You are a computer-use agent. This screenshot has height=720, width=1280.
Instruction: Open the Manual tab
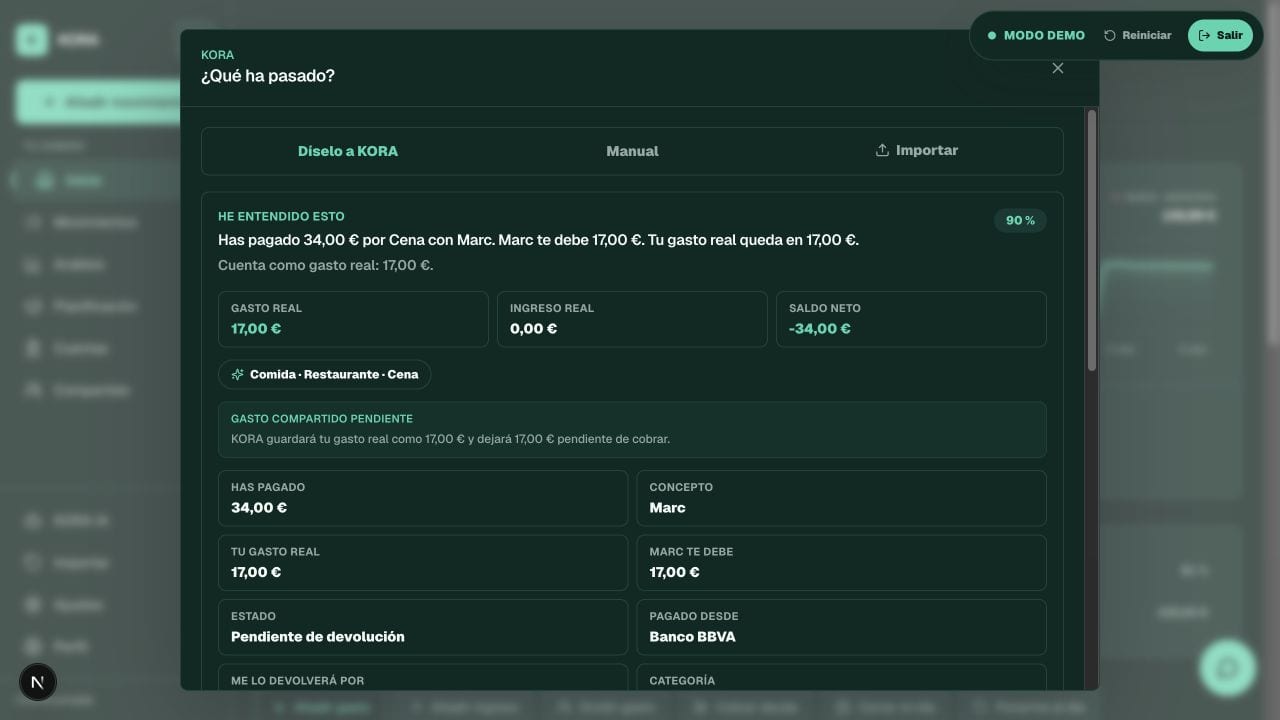point(632,151)
